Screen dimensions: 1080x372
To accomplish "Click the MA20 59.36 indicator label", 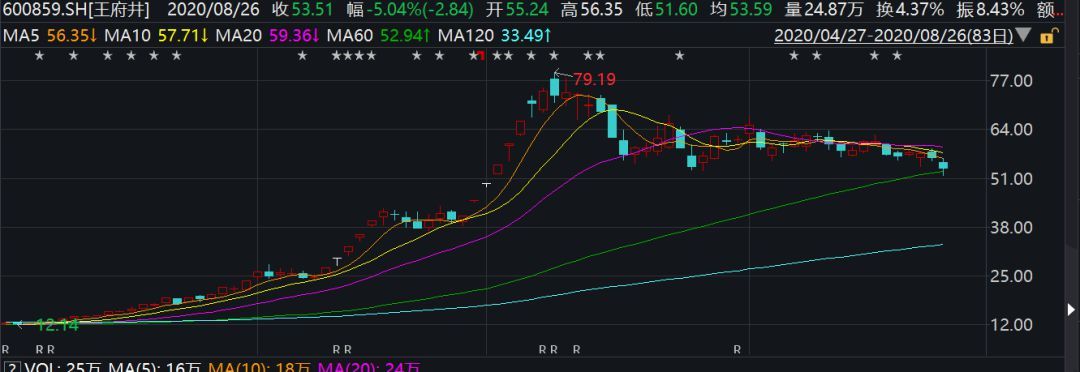I will (x=268, y=35).
